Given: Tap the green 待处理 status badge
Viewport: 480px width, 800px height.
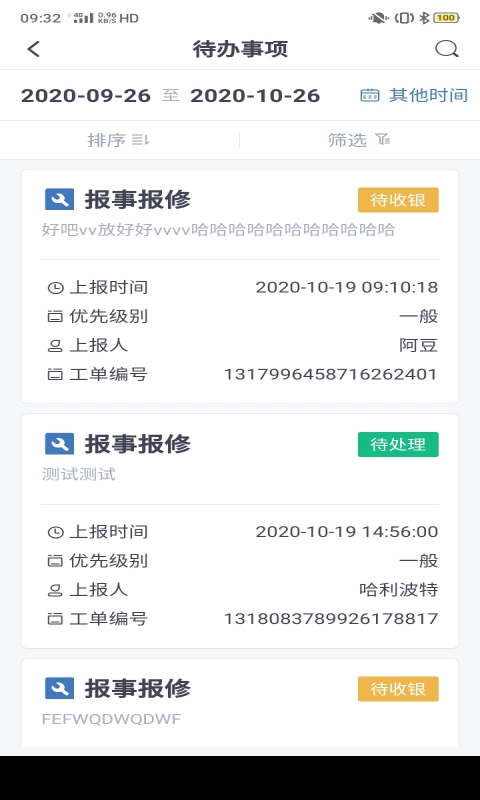Looking at the screenshot, I should click(398, 444).
